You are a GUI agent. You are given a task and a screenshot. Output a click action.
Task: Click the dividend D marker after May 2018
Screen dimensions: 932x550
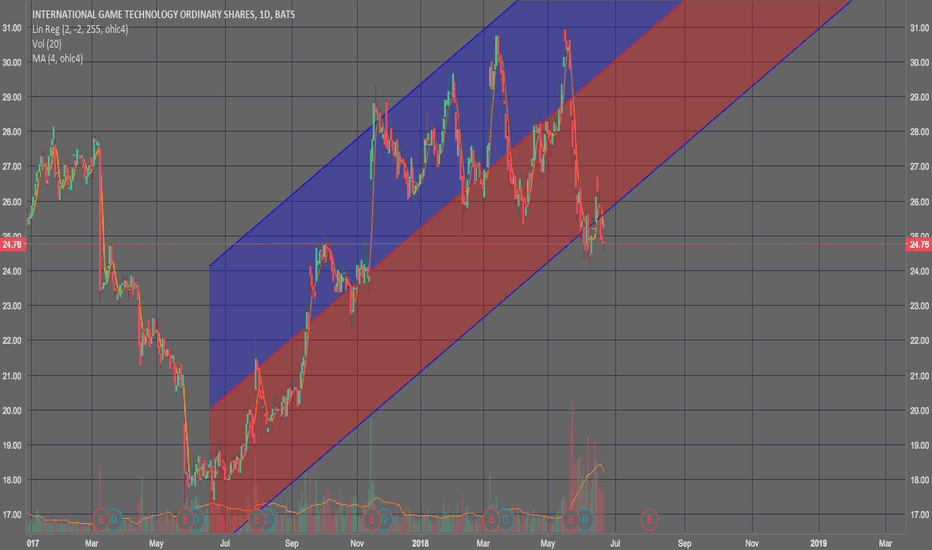tap(585, 520)
